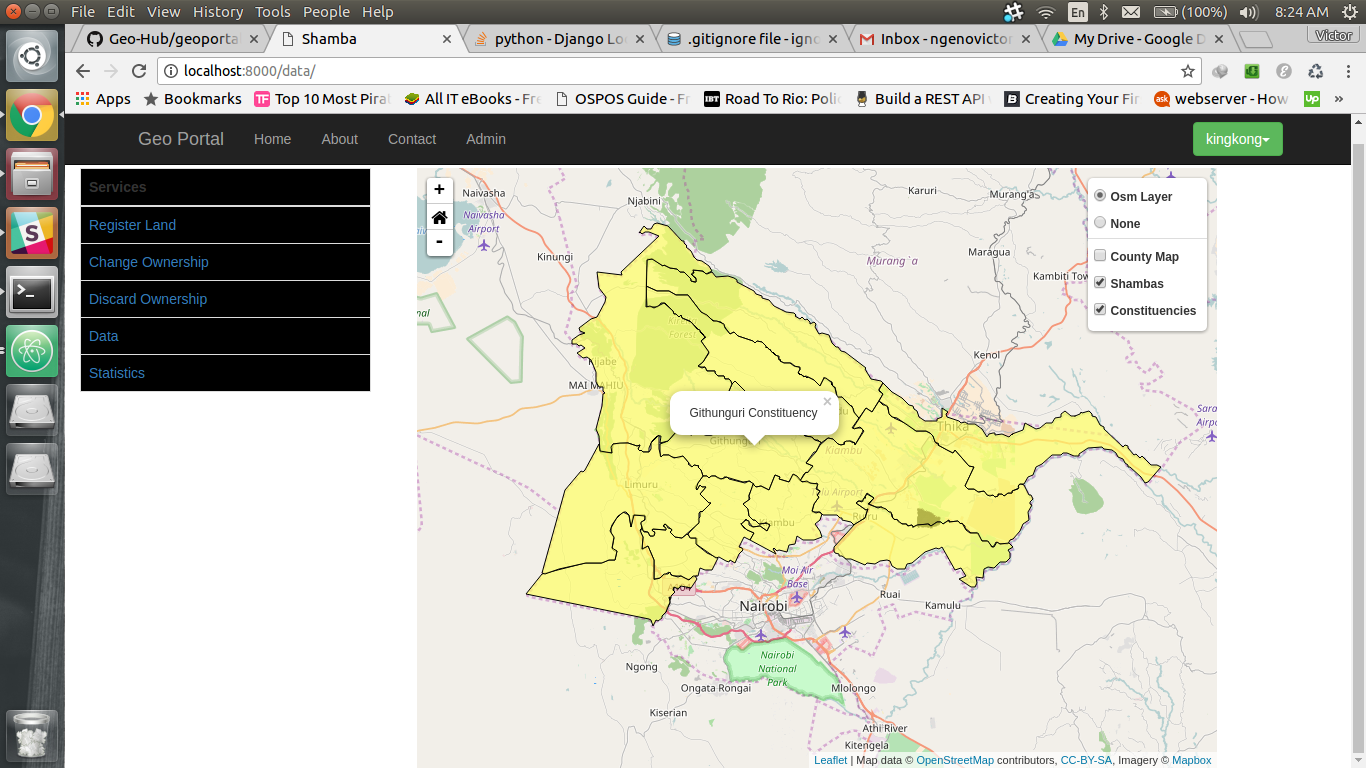Open the Change Ownership link
This screenshot has height=768, width=1366.
(149, 262)
